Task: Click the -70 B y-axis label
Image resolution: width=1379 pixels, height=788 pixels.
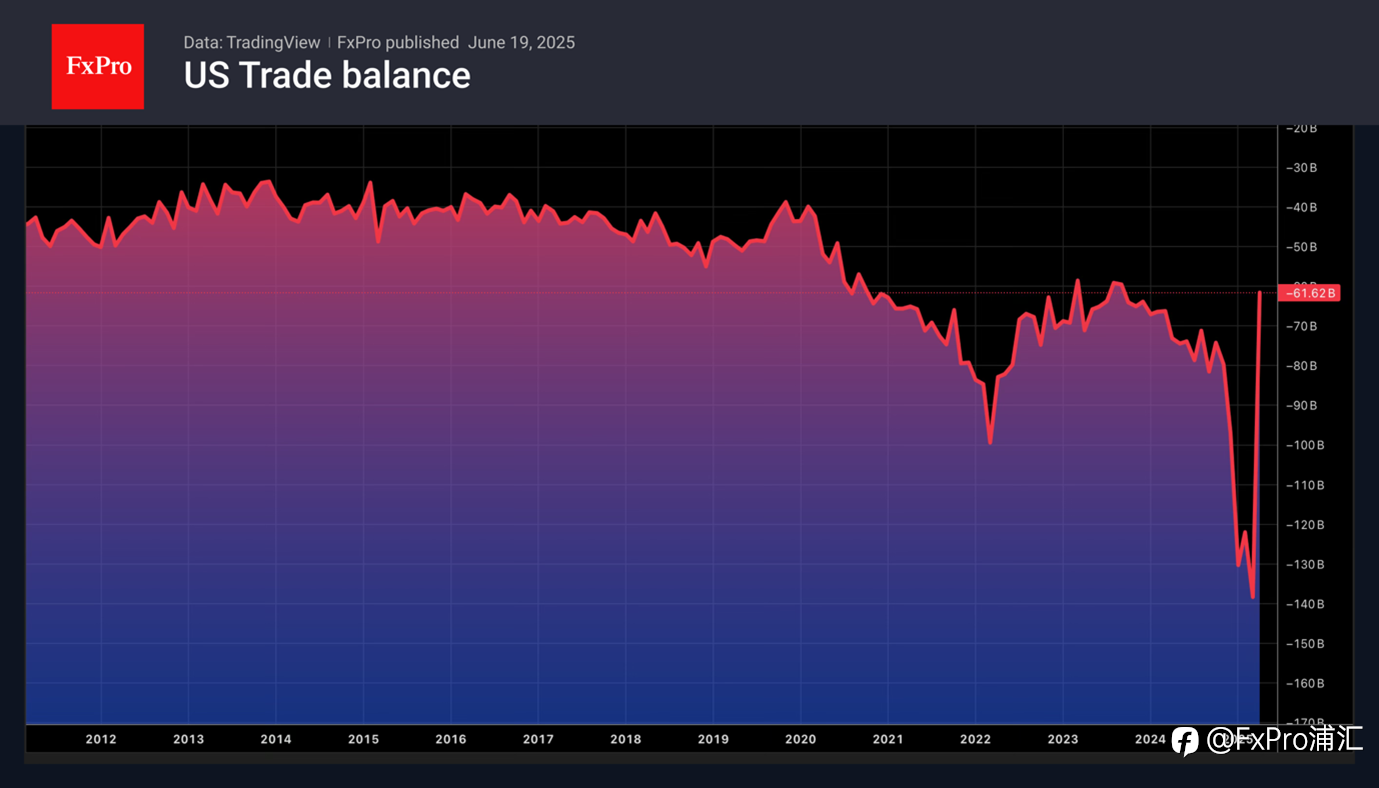Action: (x=1302, y=326)
